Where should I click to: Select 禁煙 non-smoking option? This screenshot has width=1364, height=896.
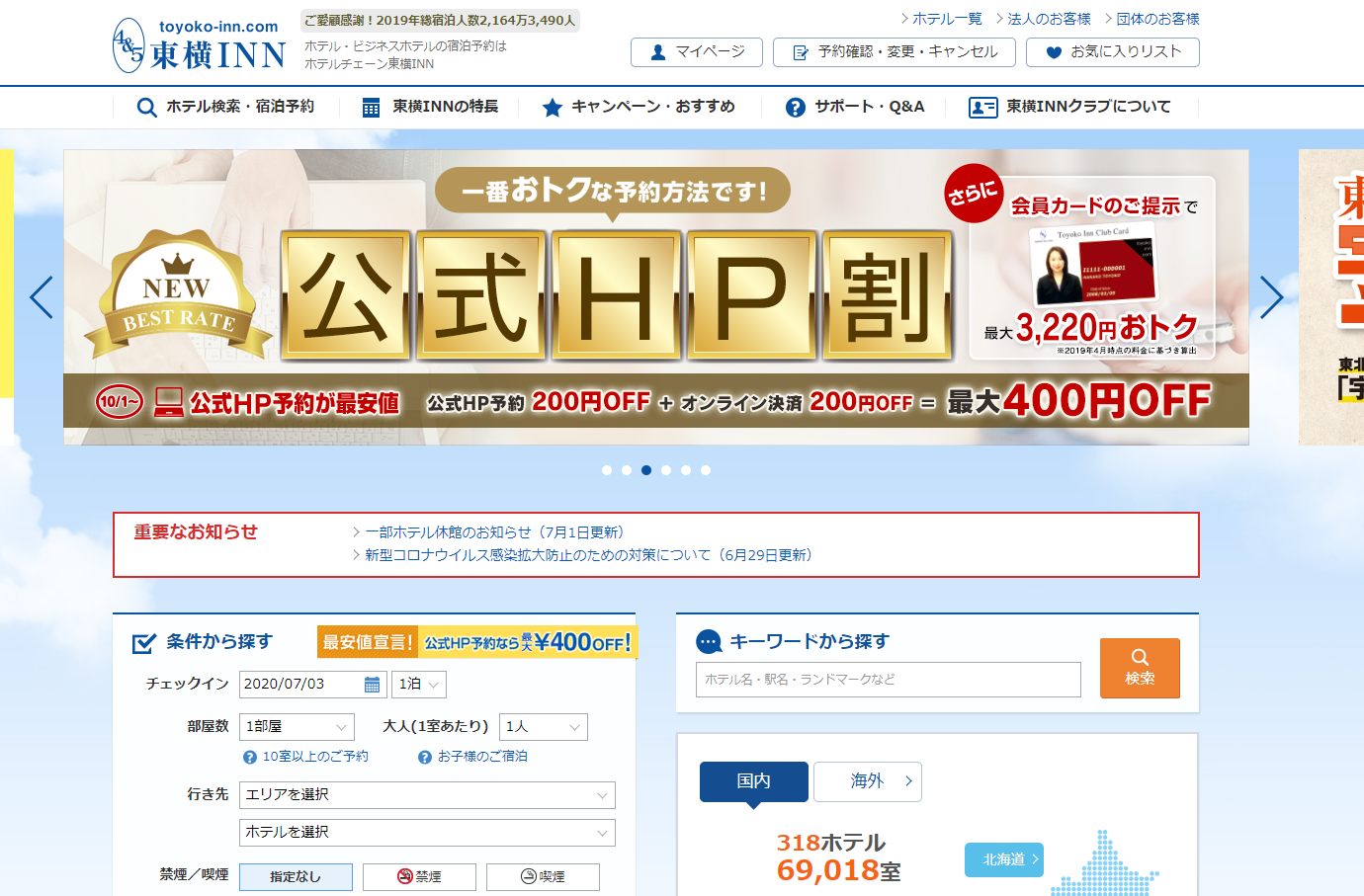(419, 877)
